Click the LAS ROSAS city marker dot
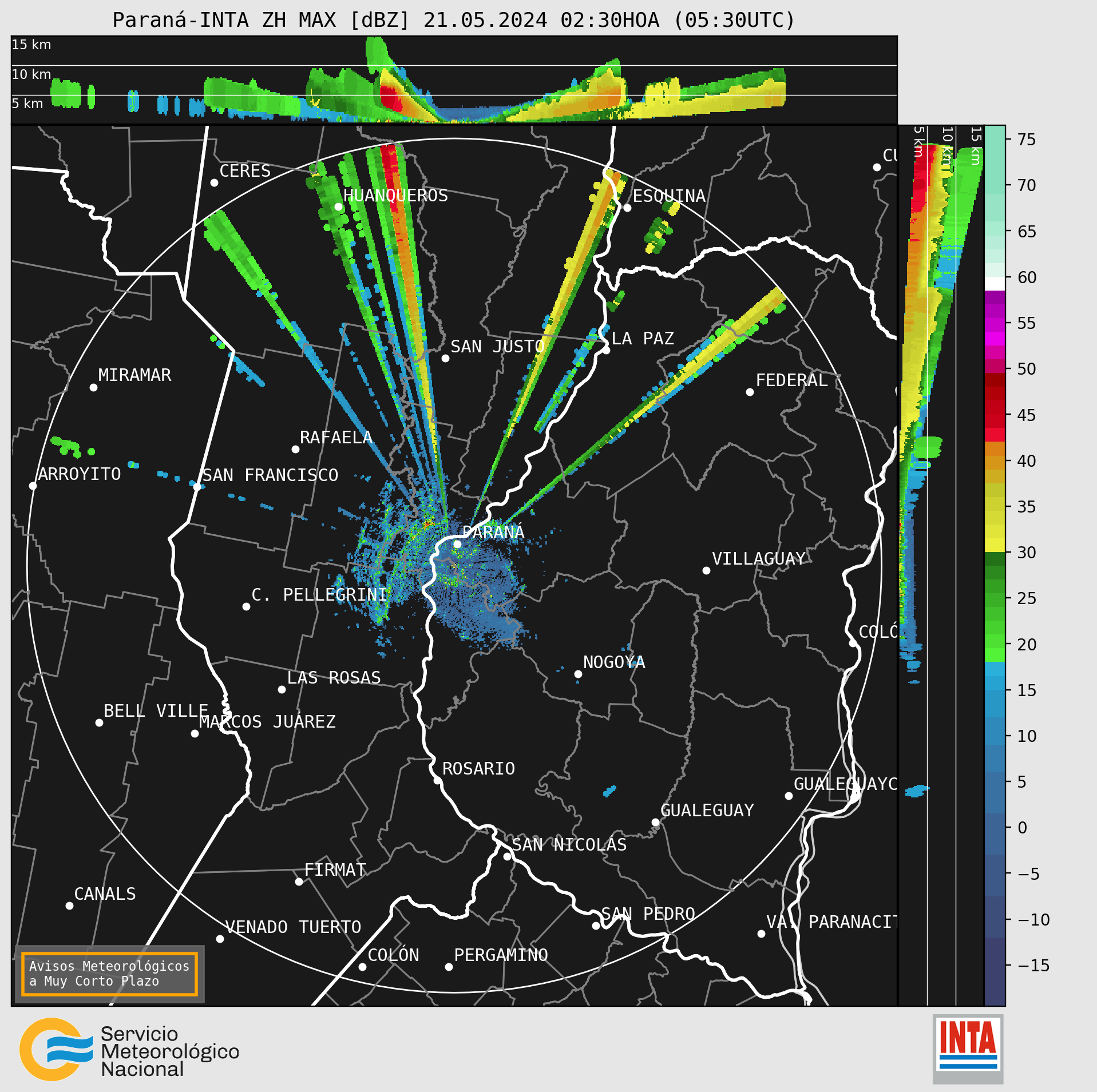Image resolution: width=1097 pixels, height=1092 pixels. pos(282,689)
